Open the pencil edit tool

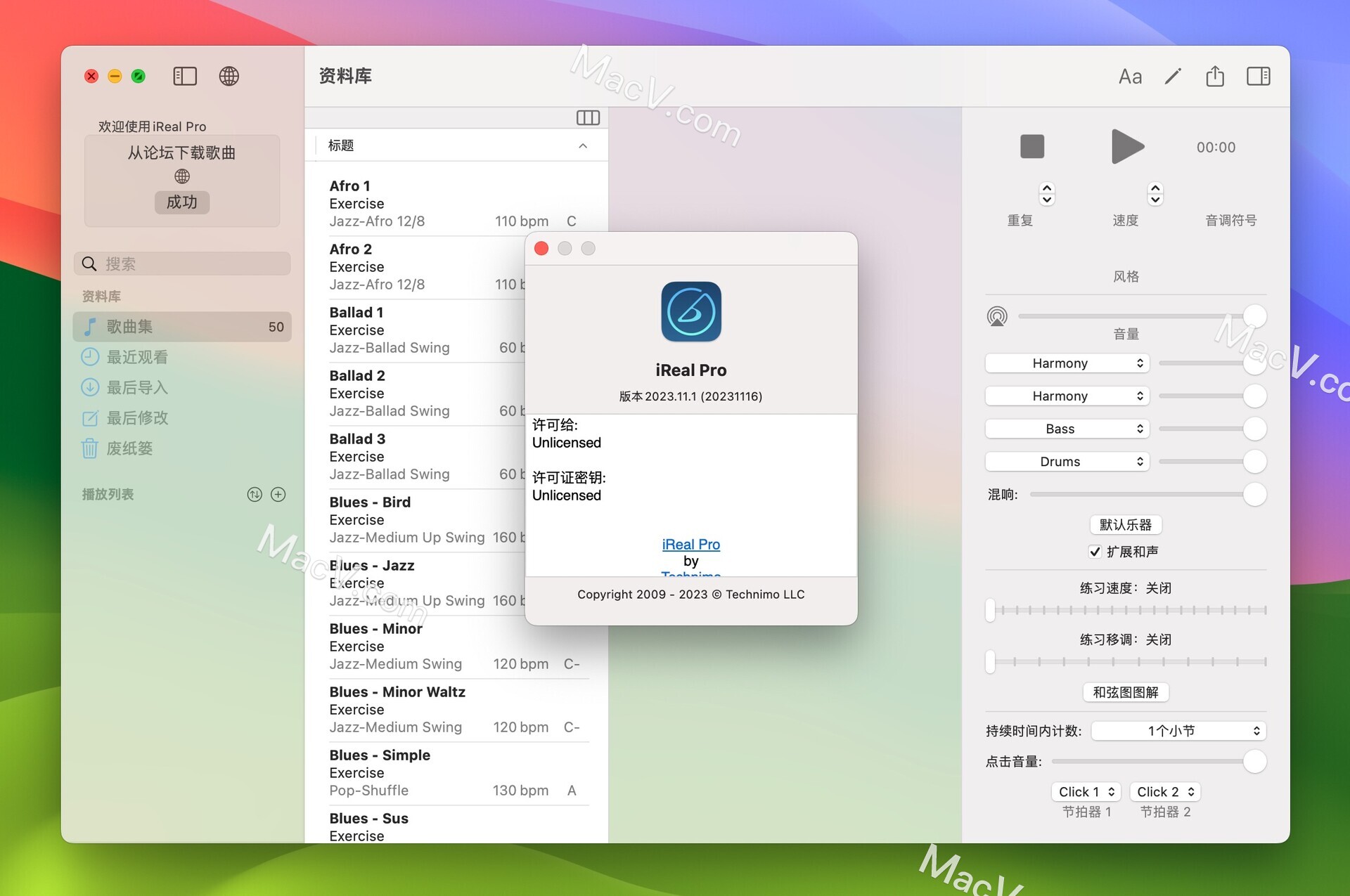click(x=1173, y=76)
